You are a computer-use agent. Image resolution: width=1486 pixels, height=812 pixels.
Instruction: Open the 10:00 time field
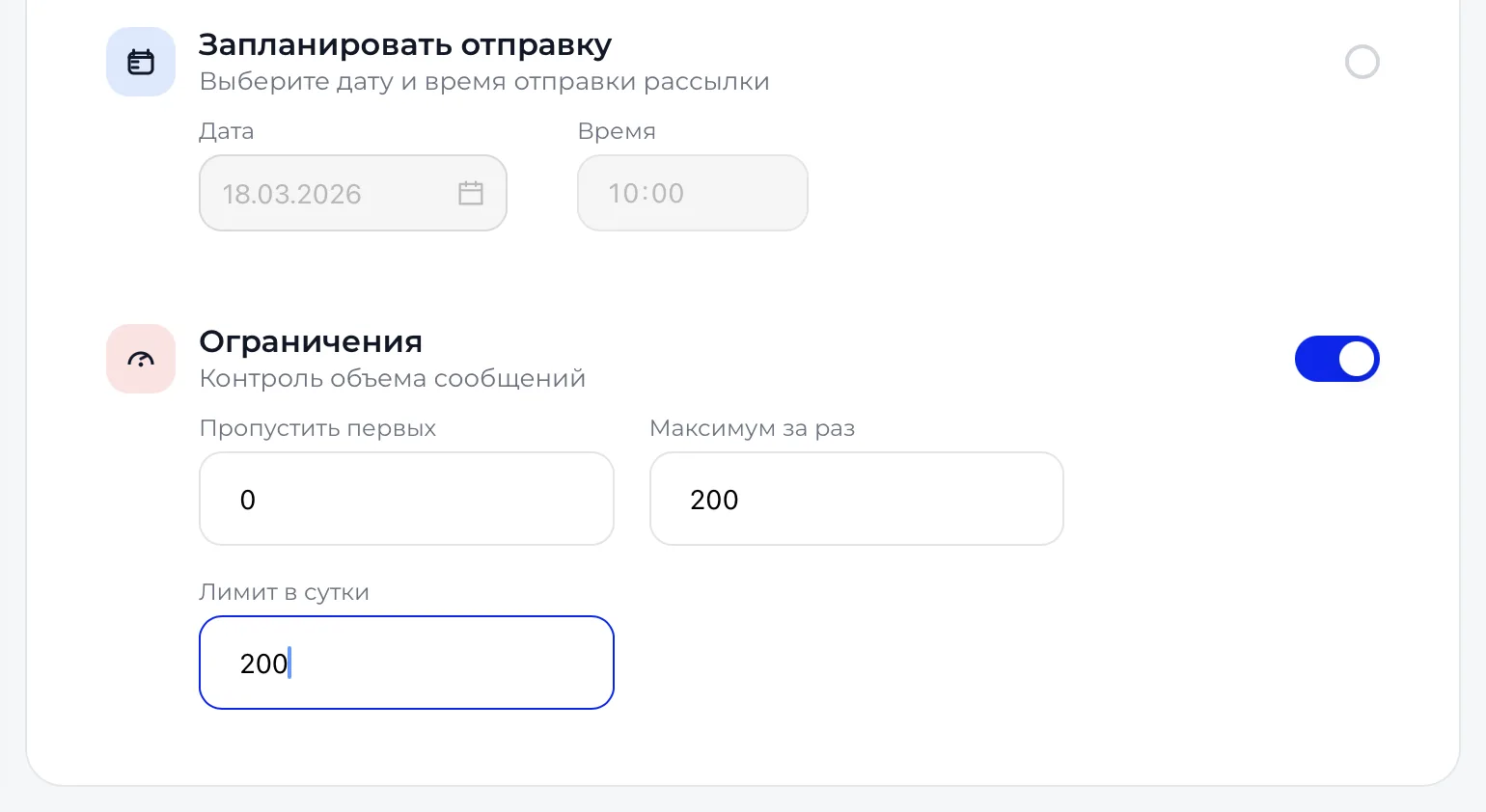coord(693,193)
